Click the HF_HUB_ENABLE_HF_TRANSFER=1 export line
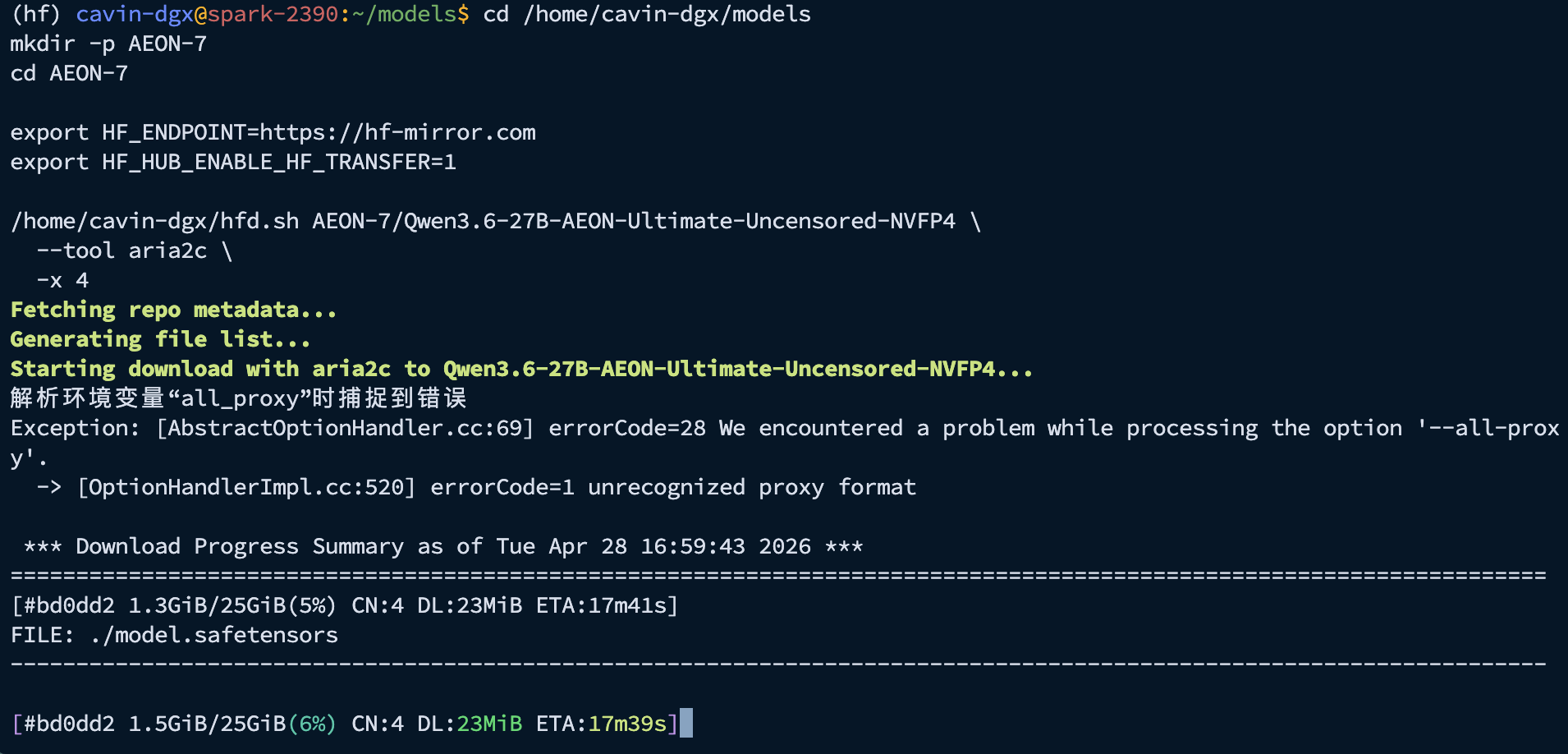This screenshot has width=1568, height=754. click(x=233, y=162)
